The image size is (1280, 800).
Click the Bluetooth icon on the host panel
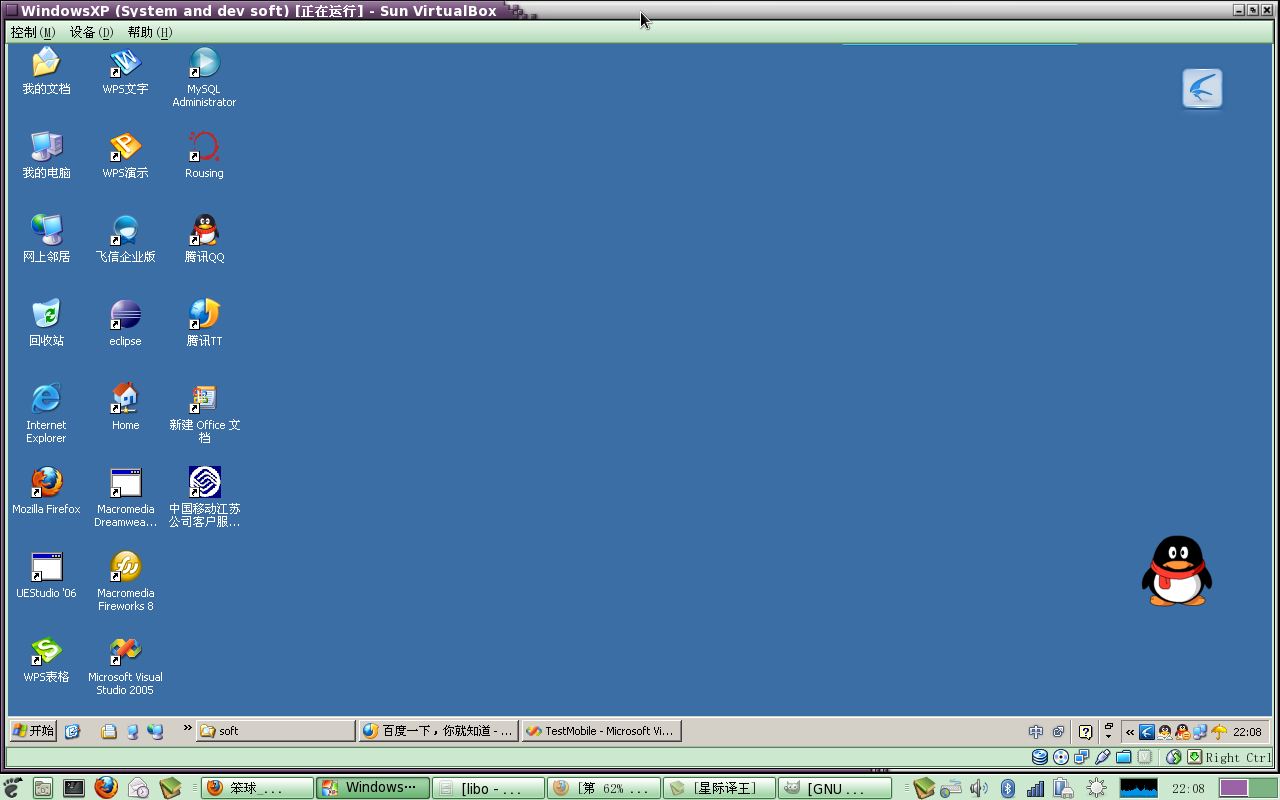coord(1008,788)
